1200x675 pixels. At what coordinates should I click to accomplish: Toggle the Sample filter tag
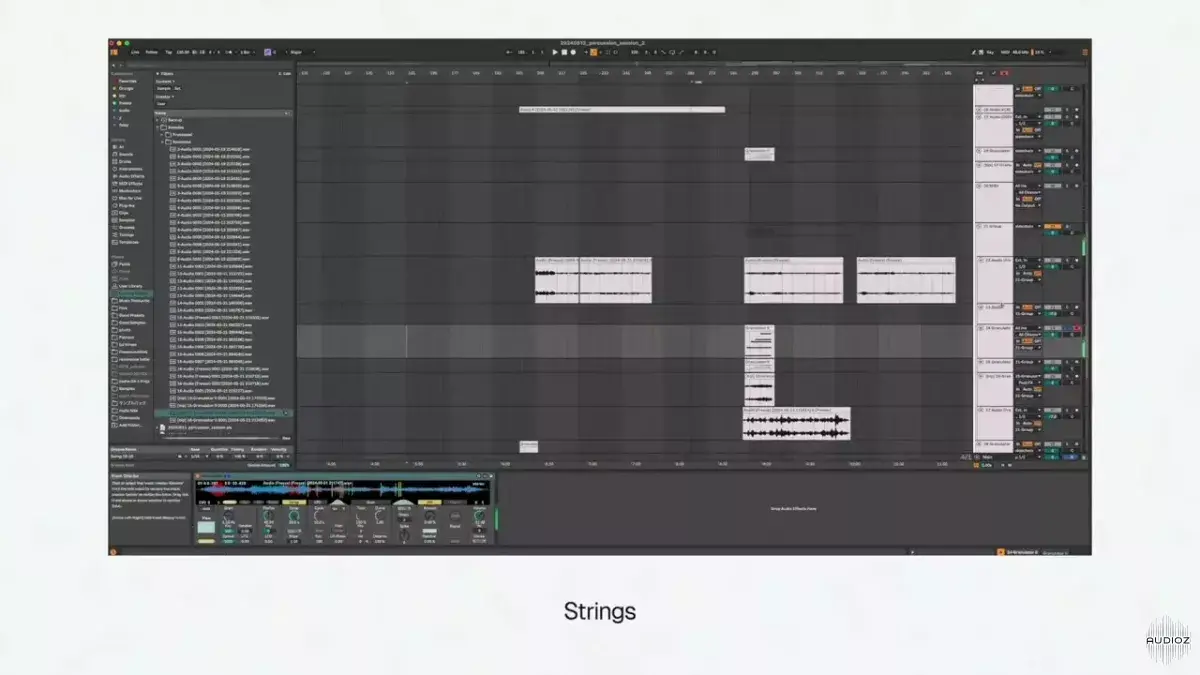[163, 88]
